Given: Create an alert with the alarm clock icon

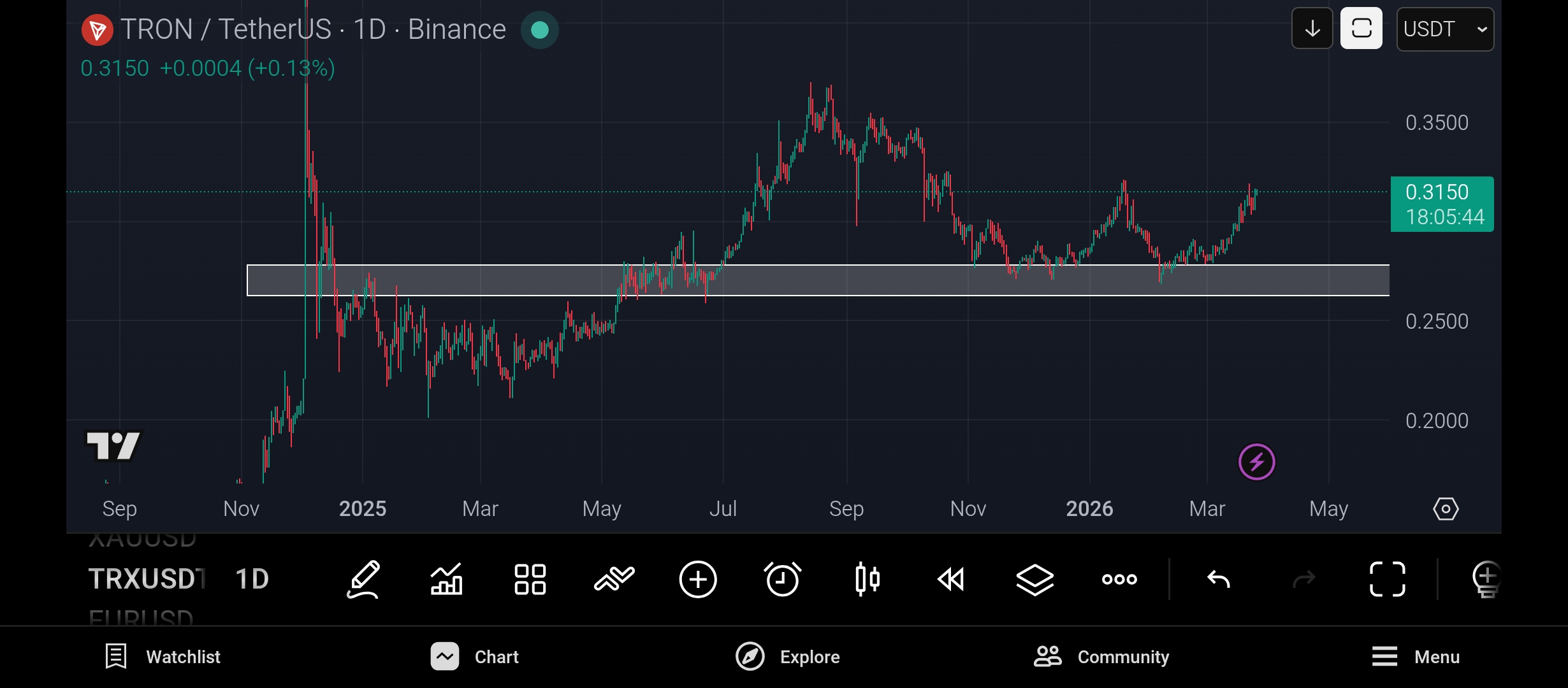Looking at the screenshot, I should pos(782,579).
